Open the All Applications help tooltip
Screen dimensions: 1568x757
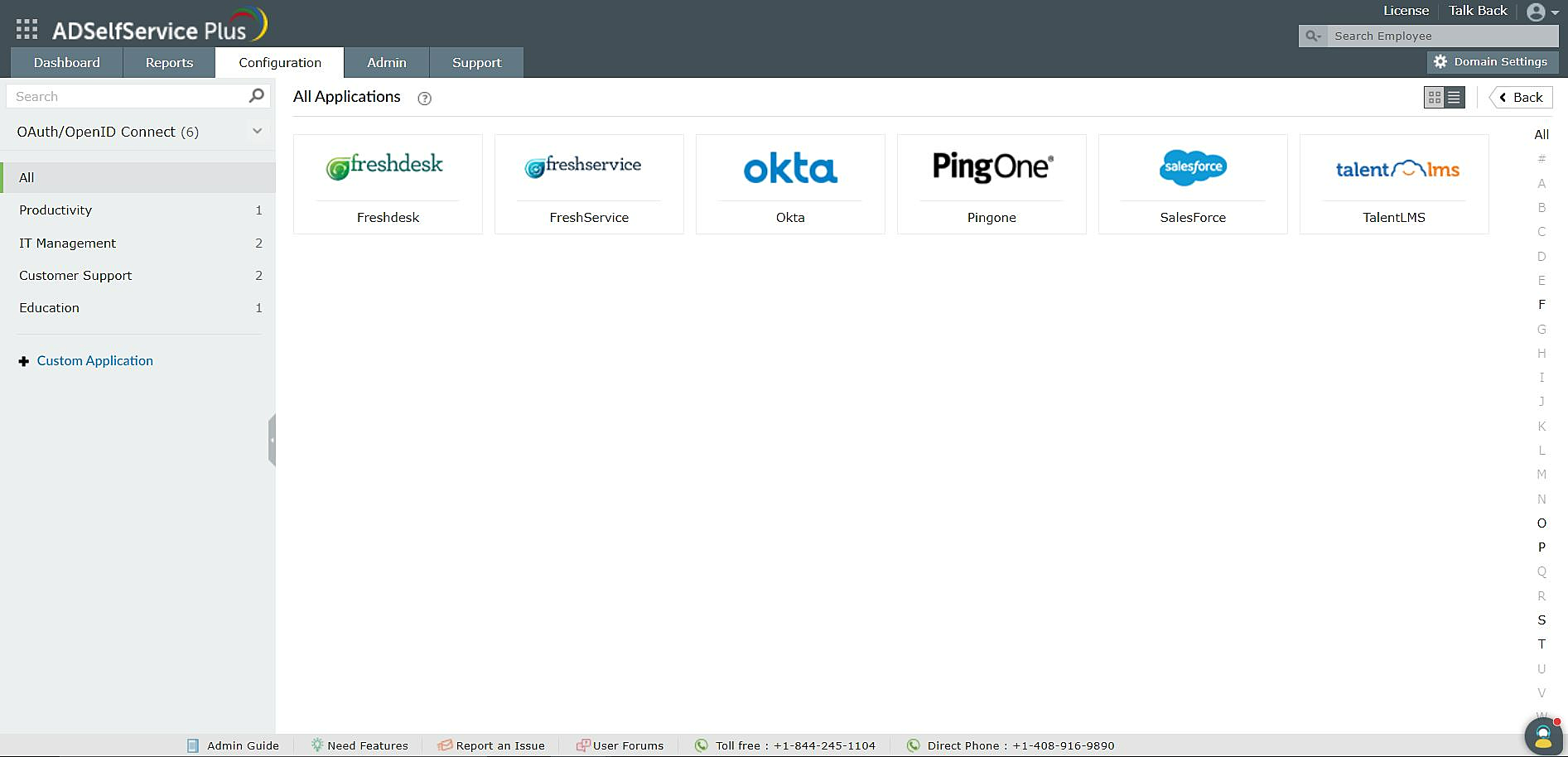coord(424,99)
